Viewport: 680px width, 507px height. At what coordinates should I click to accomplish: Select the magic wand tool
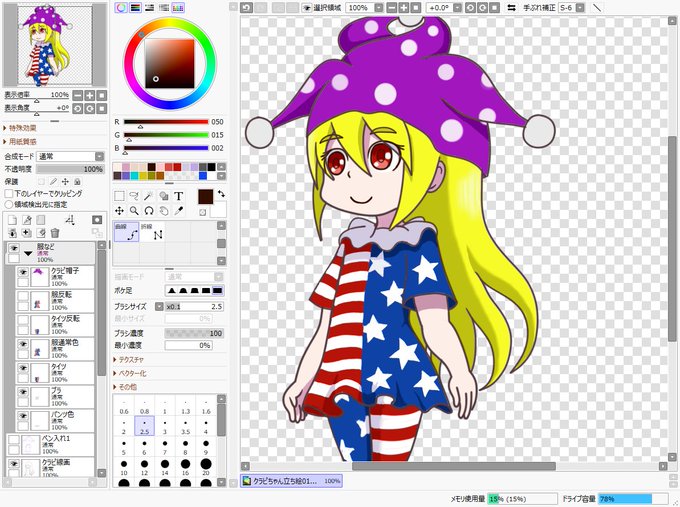point(149,196)
